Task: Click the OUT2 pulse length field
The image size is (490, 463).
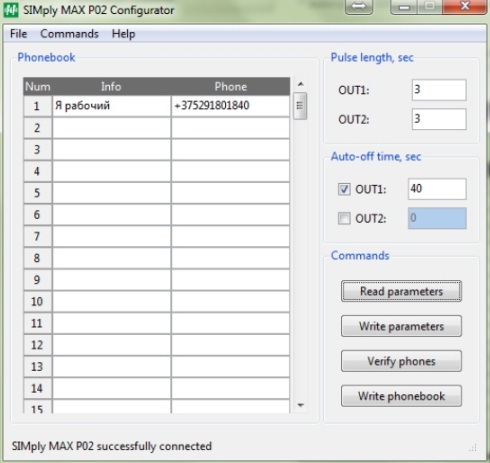Action: (439, 119)
